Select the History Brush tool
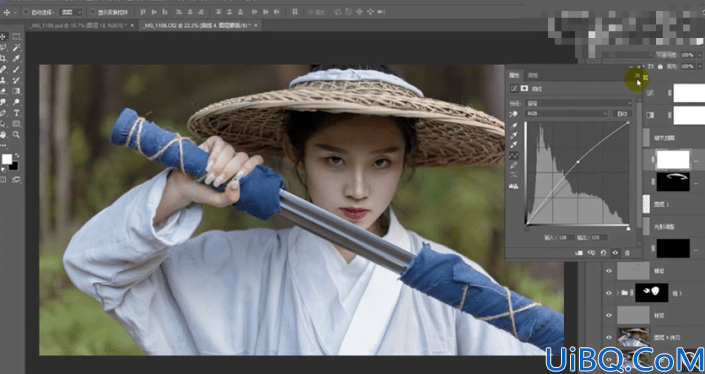Viewport: 705px width, 374px height. (x=16, y=80)
